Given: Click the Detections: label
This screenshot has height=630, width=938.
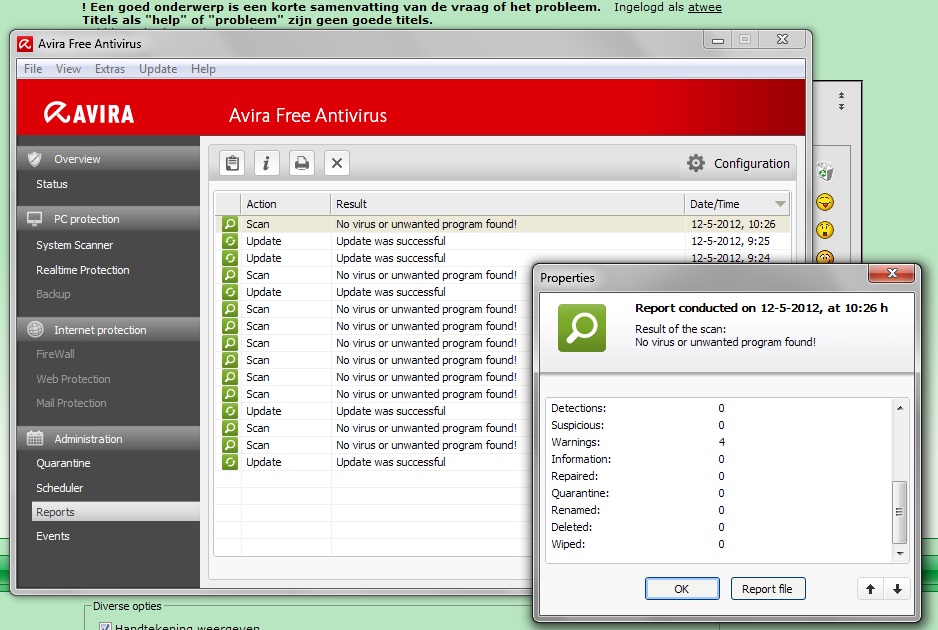Looking at the screenshot, I should coord(578,408).
